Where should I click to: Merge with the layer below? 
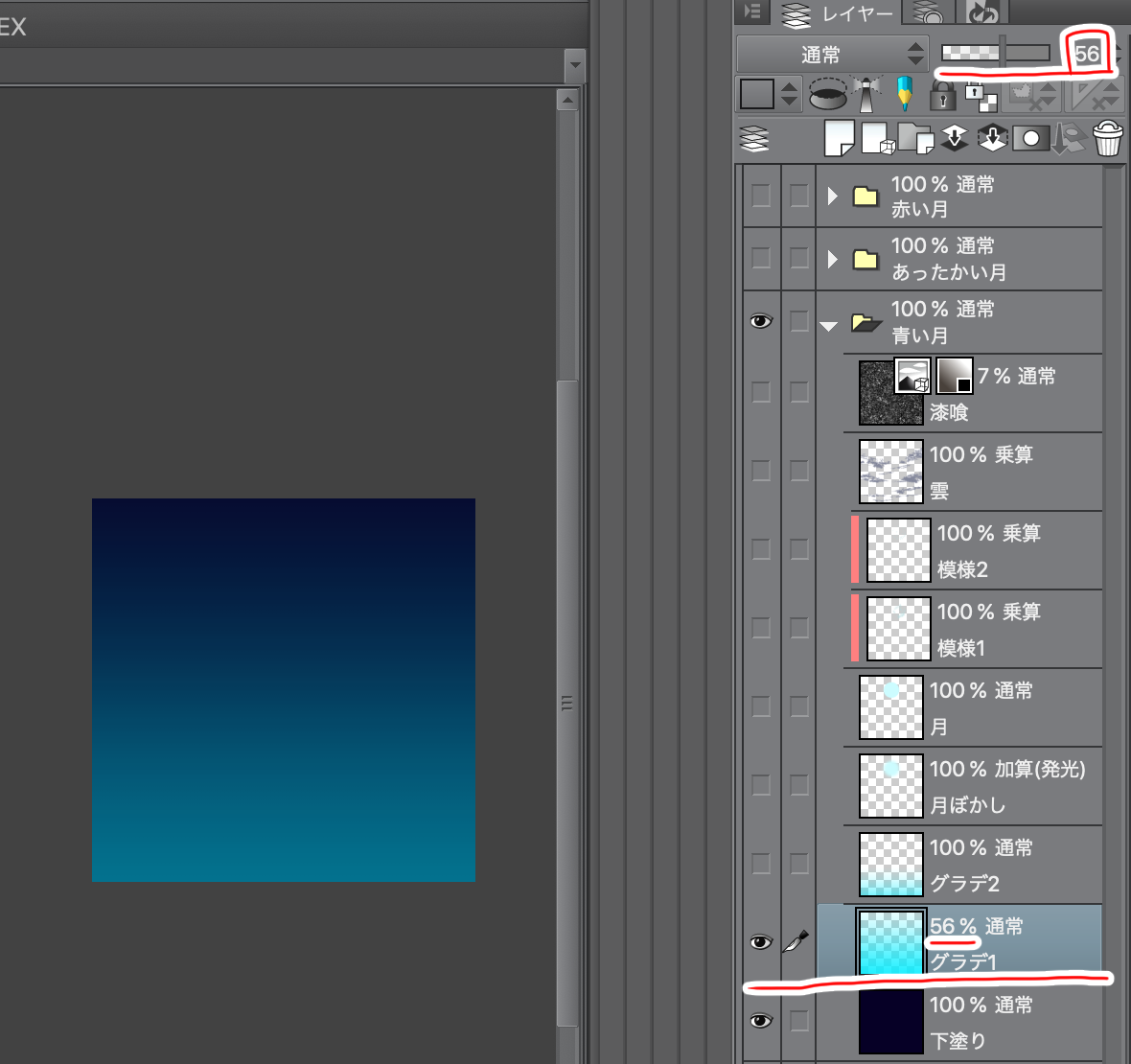pos(992,139)
